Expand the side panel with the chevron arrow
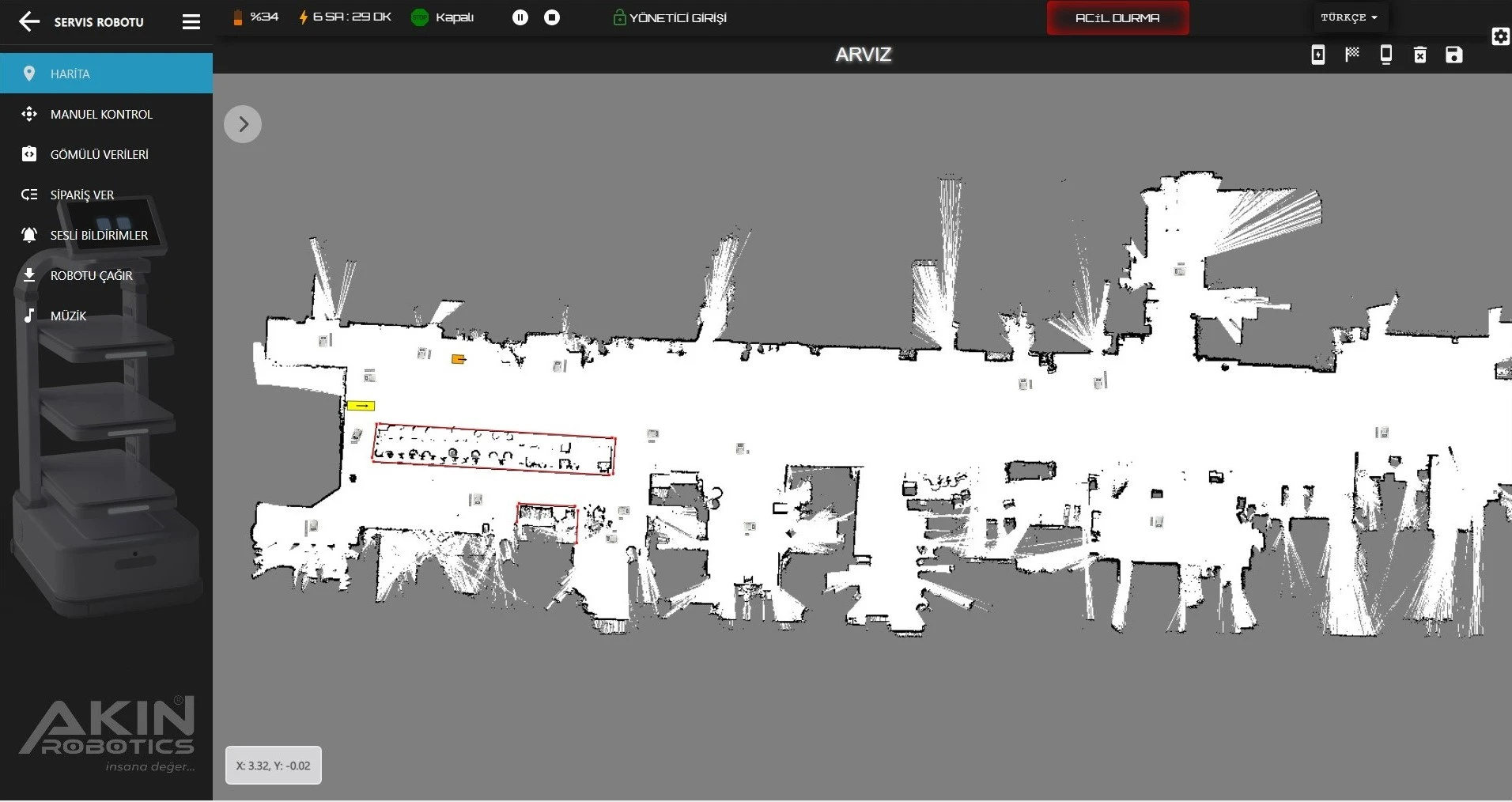This screenshot has width=1512, height=802. [x=243, y=124]
